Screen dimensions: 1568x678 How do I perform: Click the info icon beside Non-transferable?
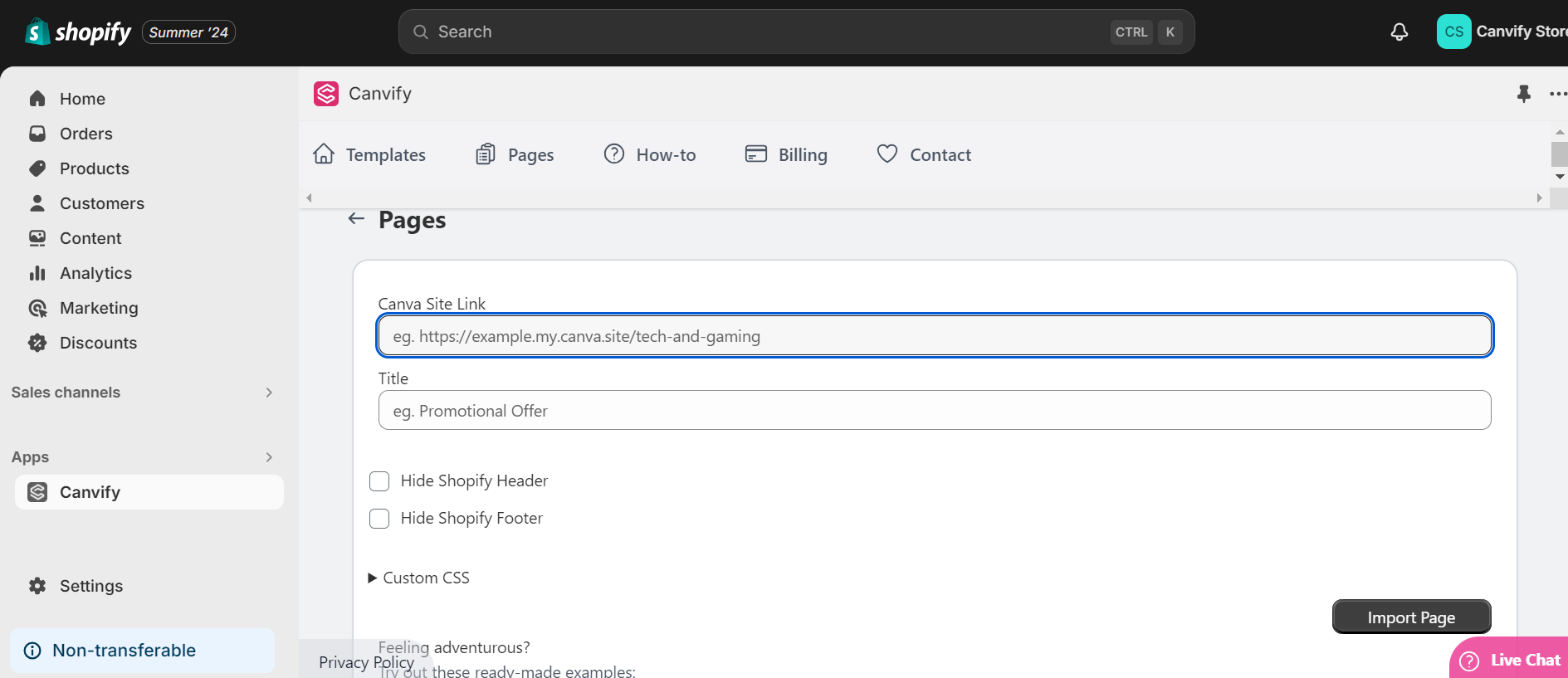click(x=32, y=651)
